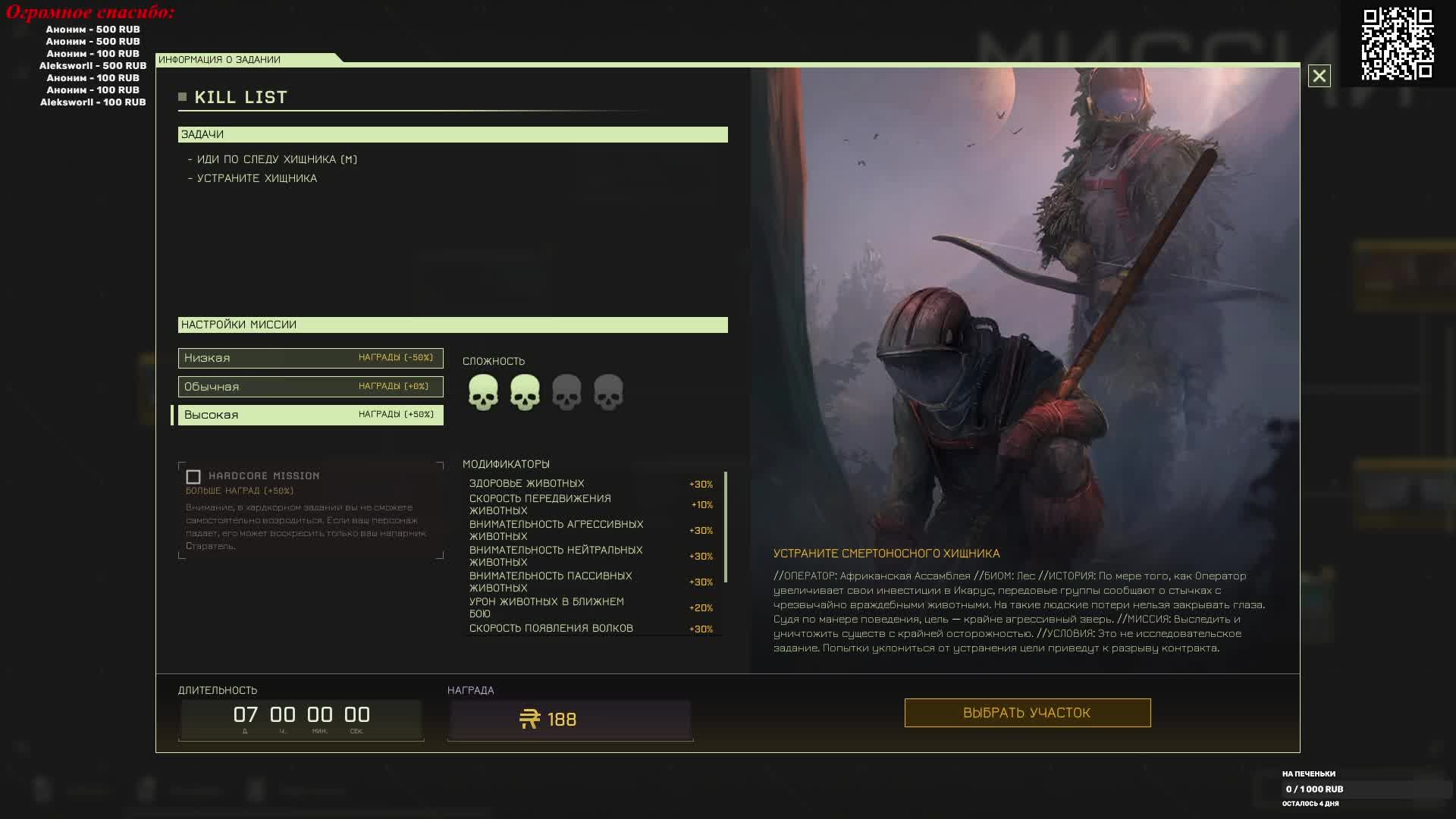Viewport: 1456px width, 819px height.
Task: Select Высокая difficulty option
Action: click(x=310, y=415)
